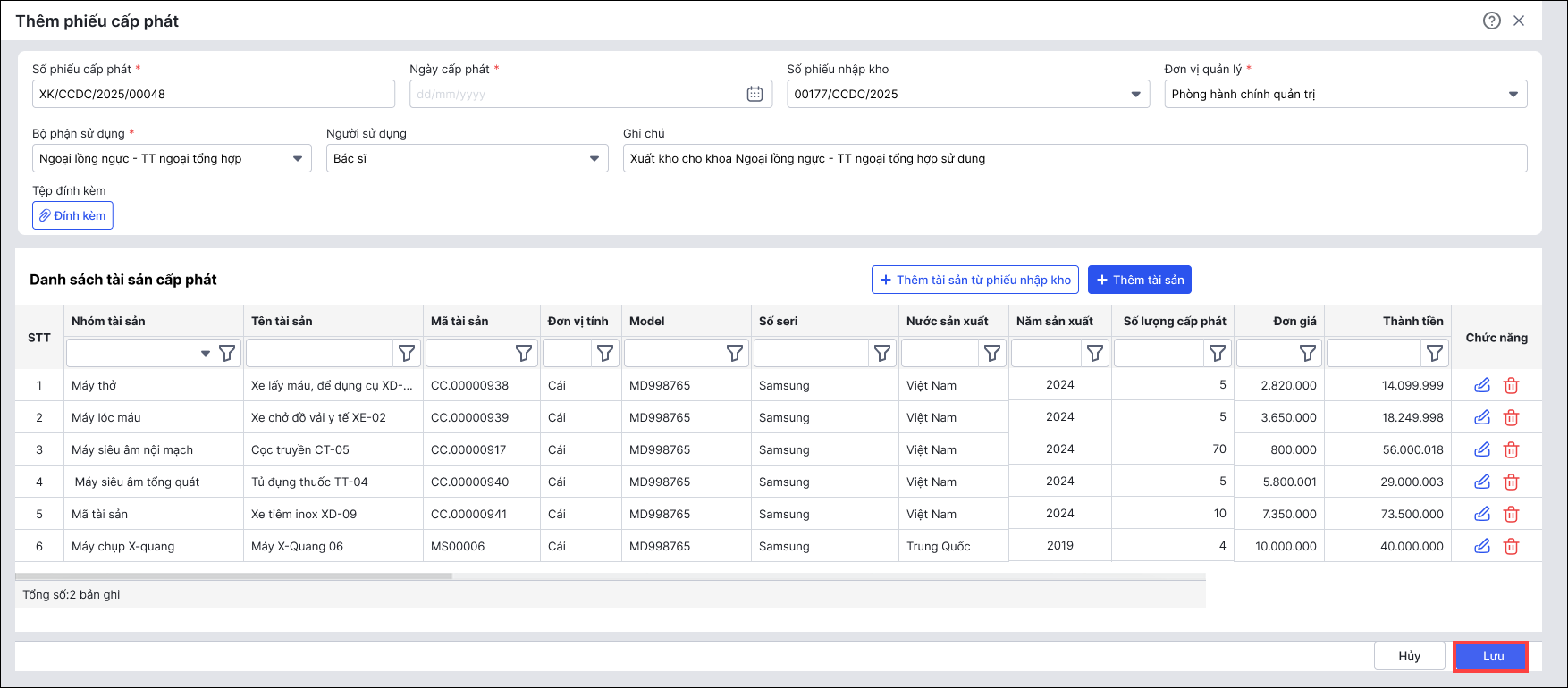Click the help question mark icon
The image size is (1568, 688).
(x=1491, y=21)
